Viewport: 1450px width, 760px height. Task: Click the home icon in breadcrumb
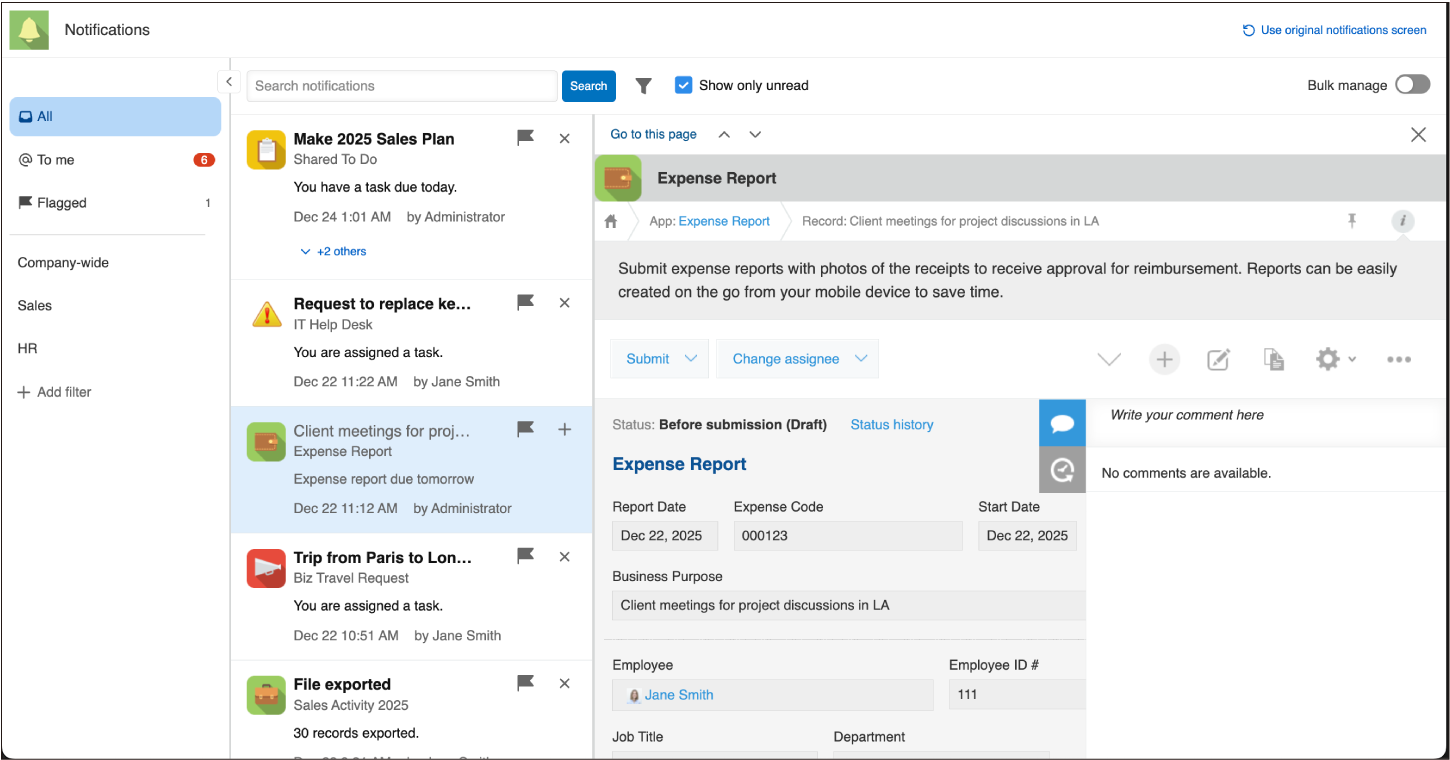(611, 221)
